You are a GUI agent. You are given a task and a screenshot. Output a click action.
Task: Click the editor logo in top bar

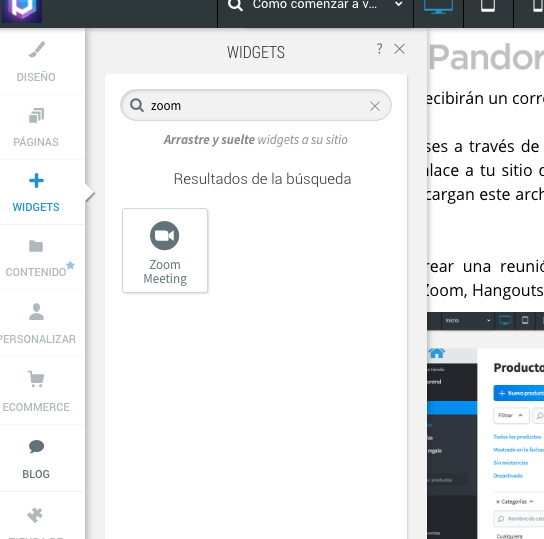pos(22,10)
